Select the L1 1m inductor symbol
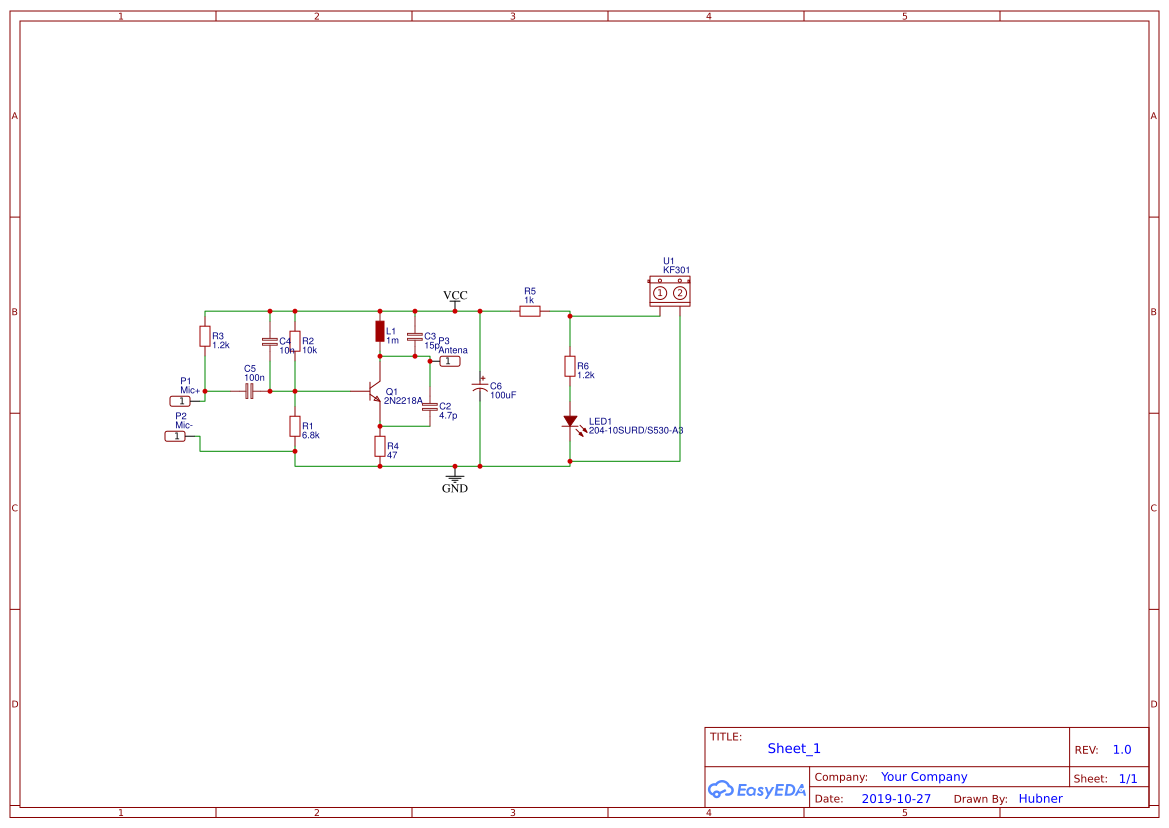The width and height of the screenshot is (1169, 828). click(x=380, y=332)
